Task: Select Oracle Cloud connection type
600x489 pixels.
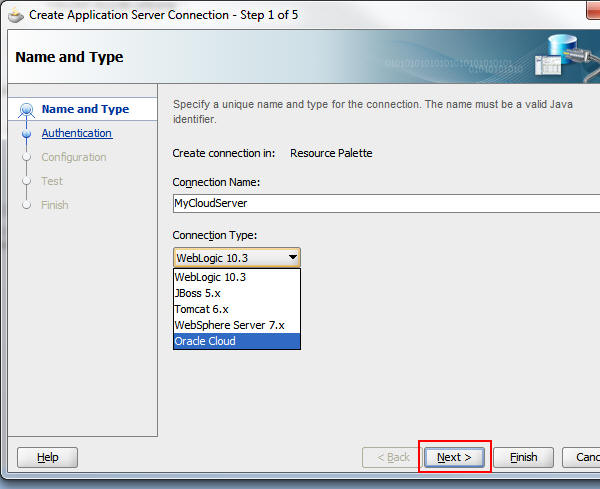Action: coord(237,341)
